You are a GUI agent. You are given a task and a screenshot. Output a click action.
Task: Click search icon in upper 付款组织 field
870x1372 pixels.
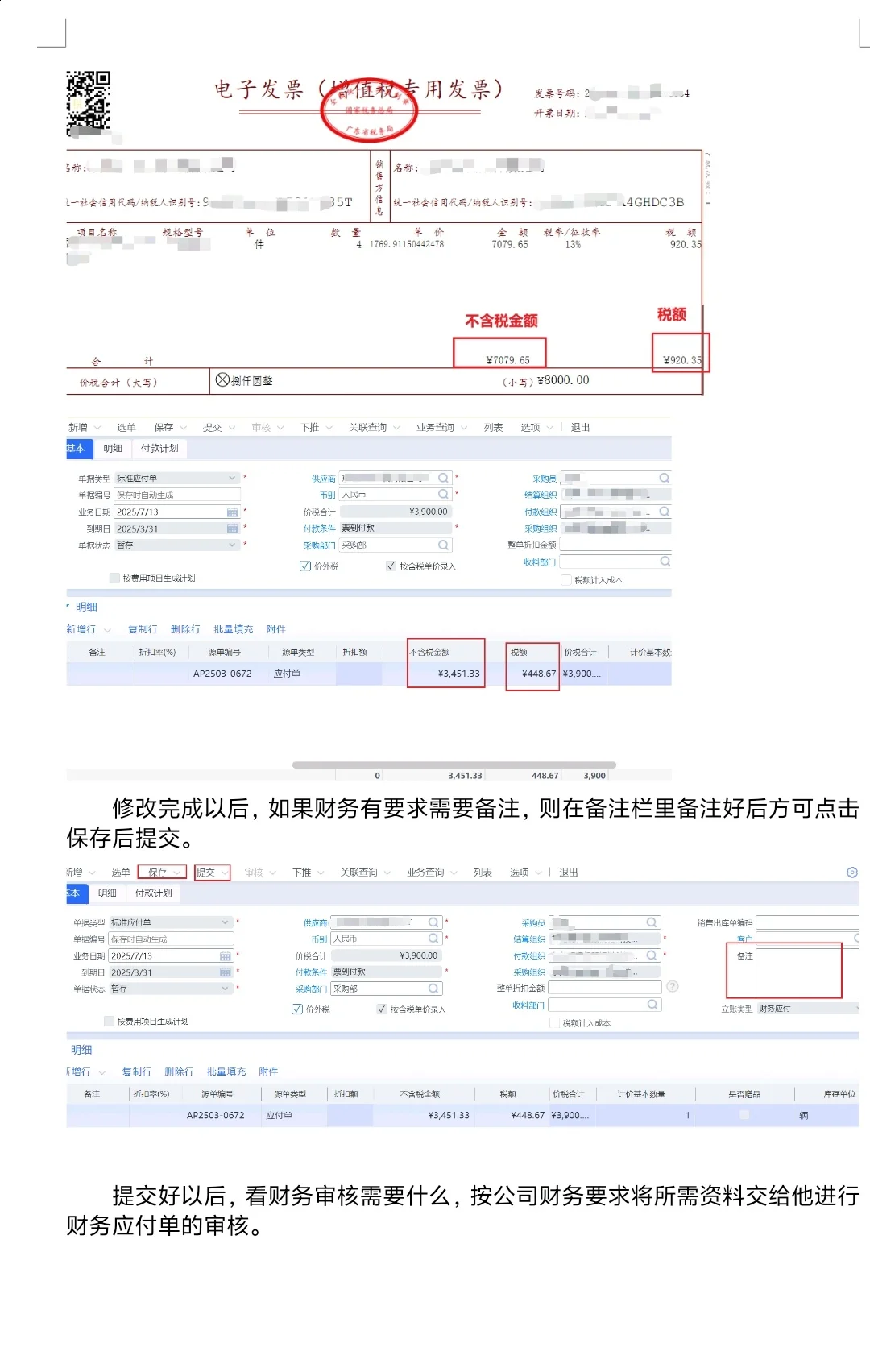[665, 512]
